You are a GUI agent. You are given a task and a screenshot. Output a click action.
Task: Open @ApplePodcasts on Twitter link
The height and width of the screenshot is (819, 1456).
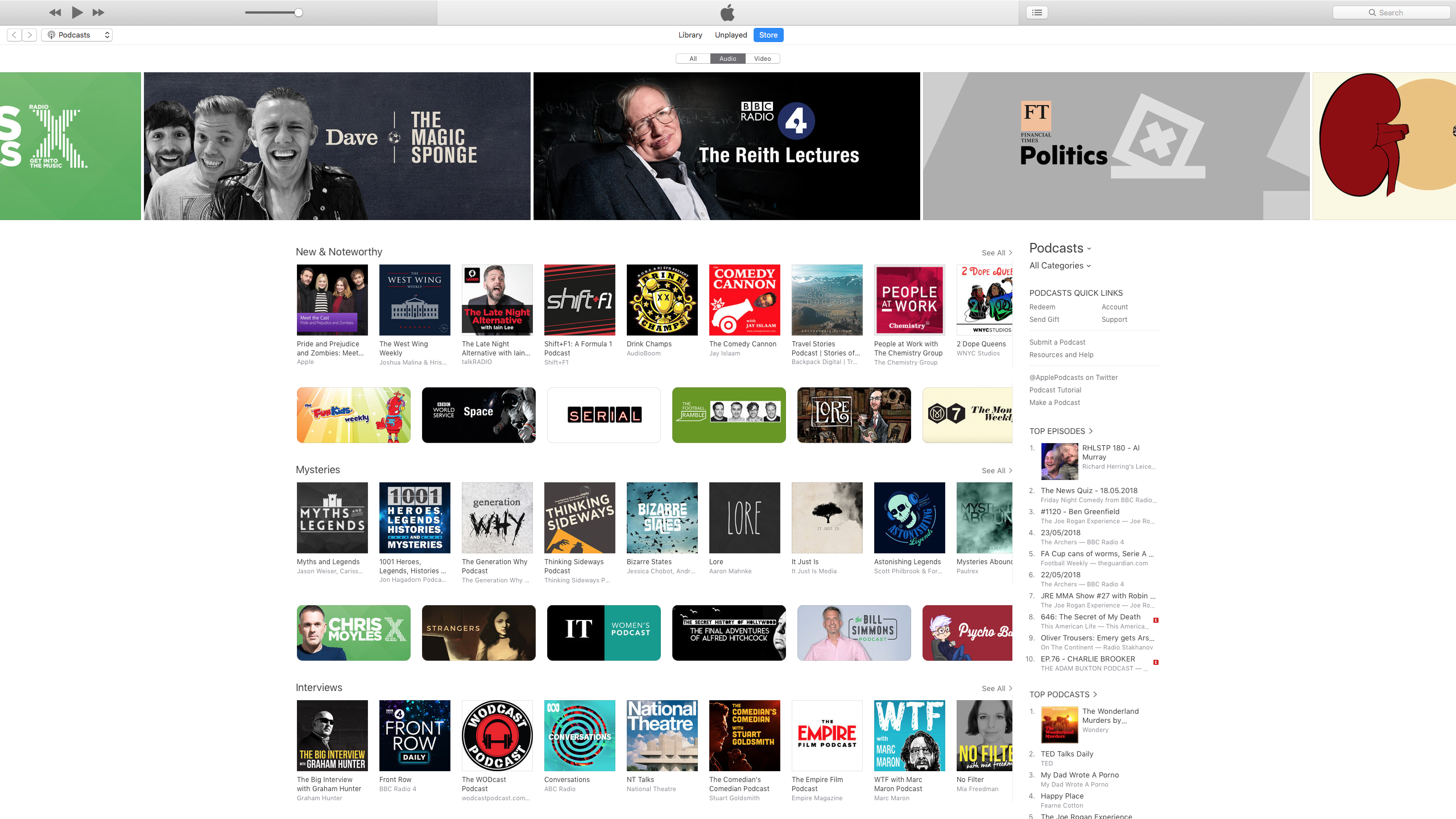click(x=1073, y=378)
